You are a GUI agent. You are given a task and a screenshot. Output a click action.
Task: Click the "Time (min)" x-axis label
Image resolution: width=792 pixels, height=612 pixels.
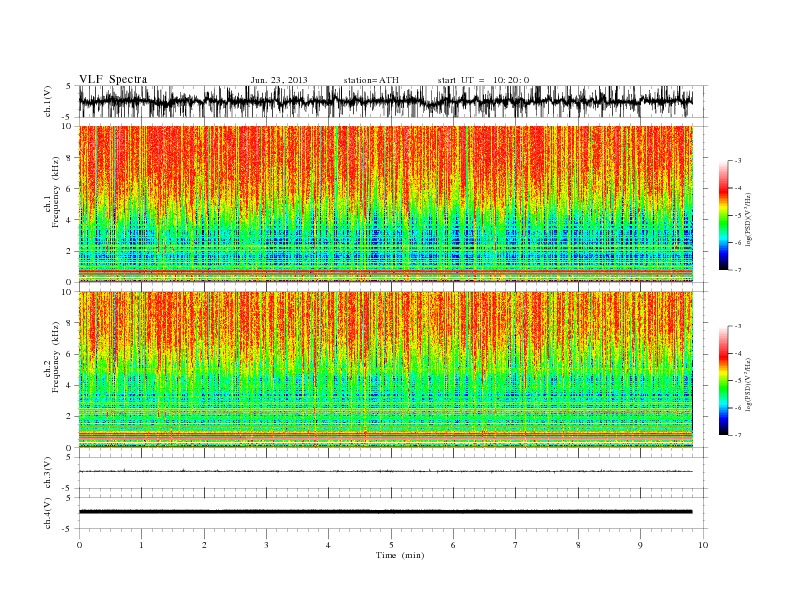coord(400,555)
